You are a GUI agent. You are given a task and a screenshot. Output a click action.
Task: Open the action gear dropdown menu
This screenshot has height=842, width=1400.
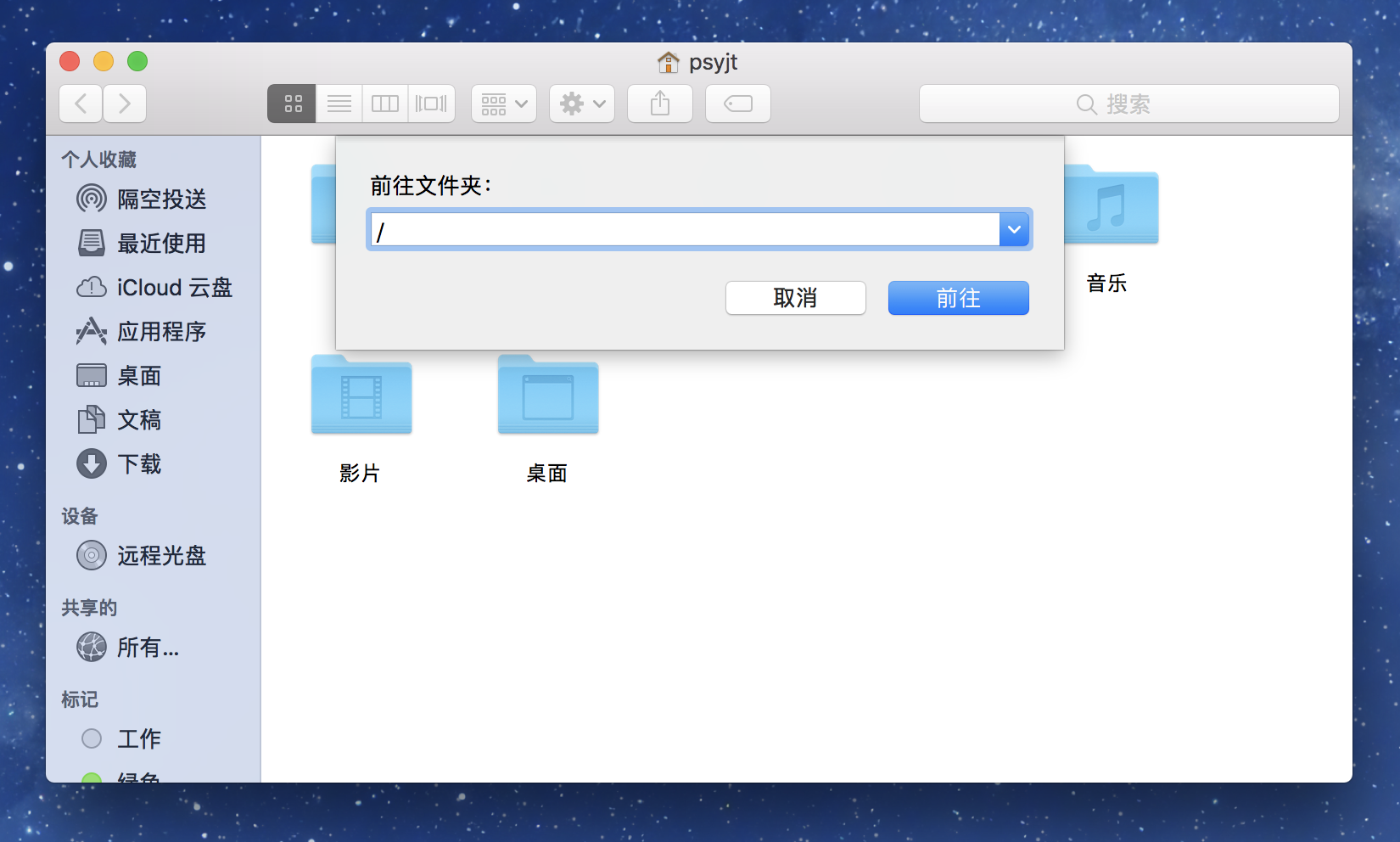pyautogui.click(x=581, y=103)
